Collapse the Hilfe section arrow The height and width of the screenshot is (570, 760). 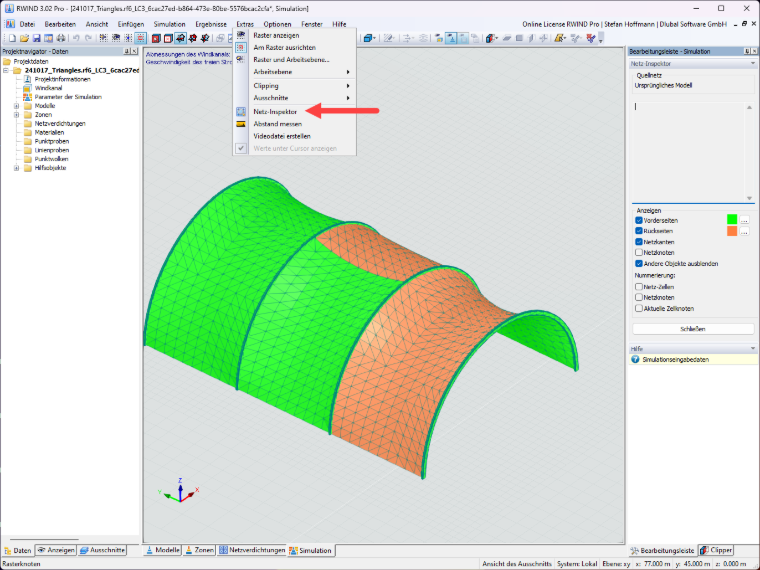click(753, 348)
